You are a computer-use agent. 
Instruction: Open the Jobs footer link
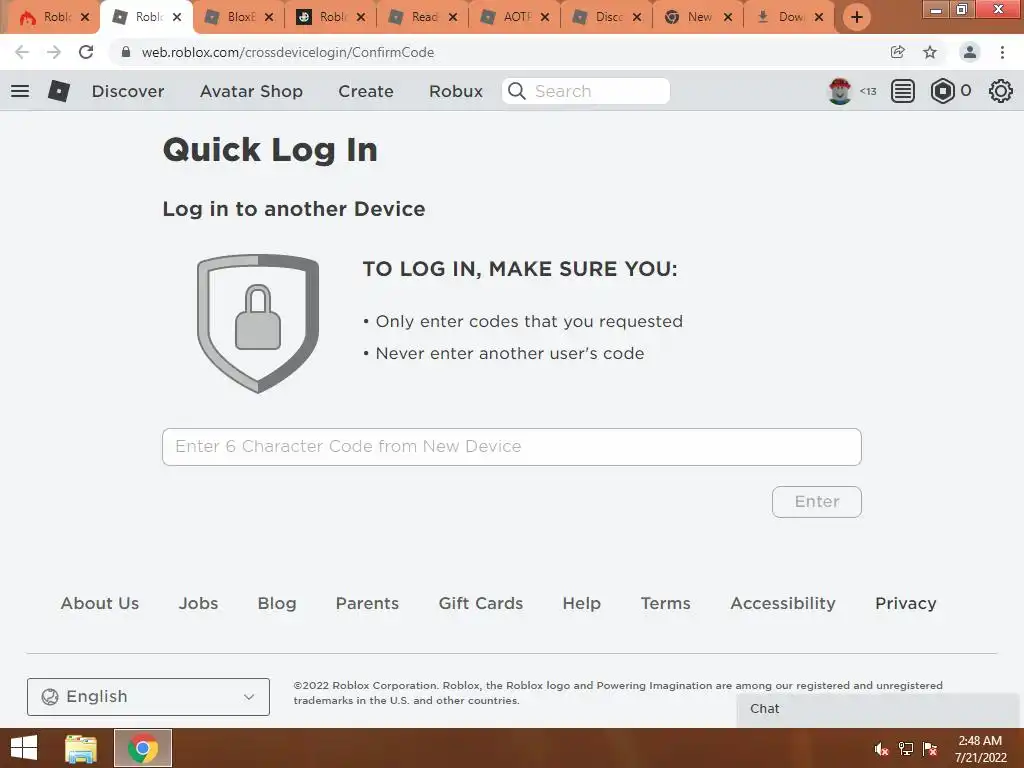[199, 603]
